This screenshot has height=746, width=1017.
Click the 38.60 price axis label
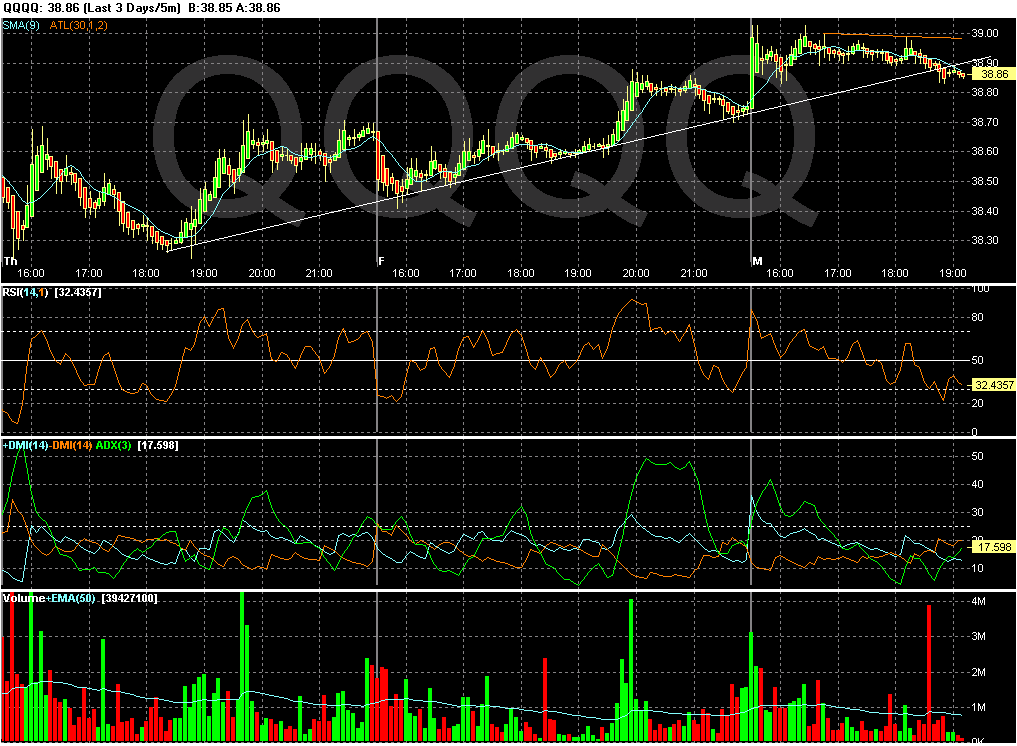point(985,152)
